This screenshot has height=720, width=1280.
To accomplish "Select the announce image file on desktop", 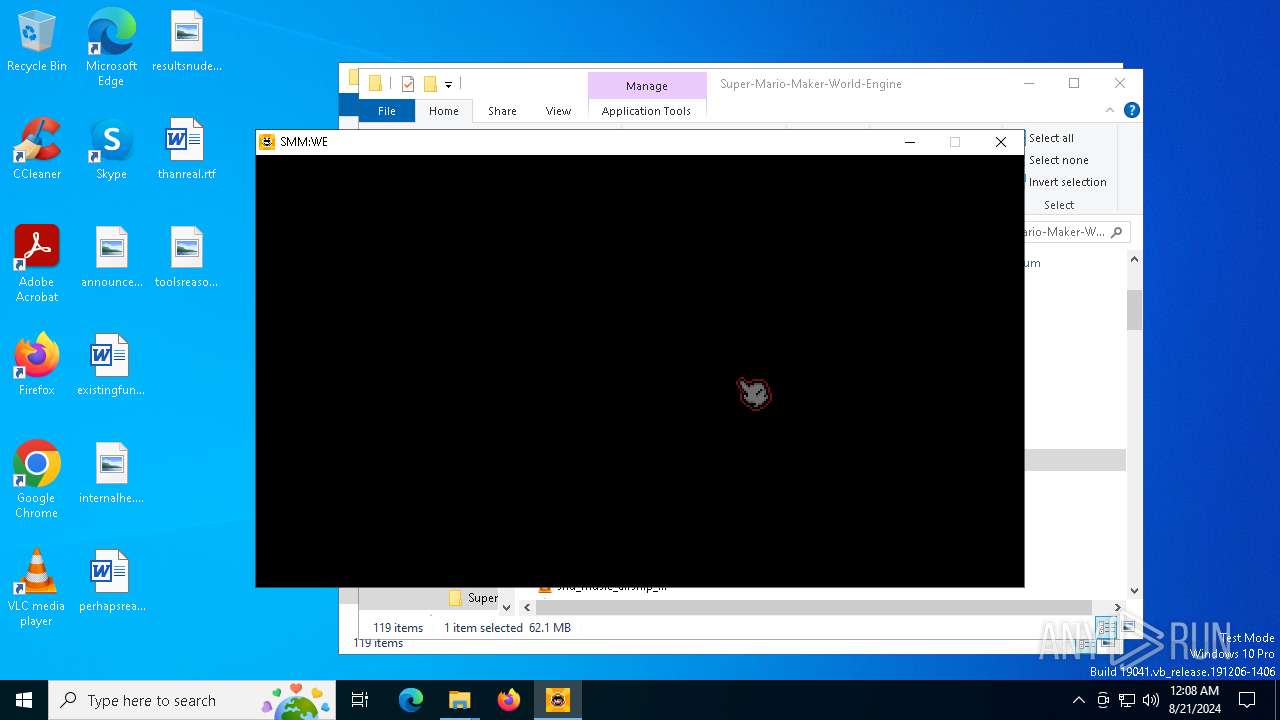I will point(111,258).
